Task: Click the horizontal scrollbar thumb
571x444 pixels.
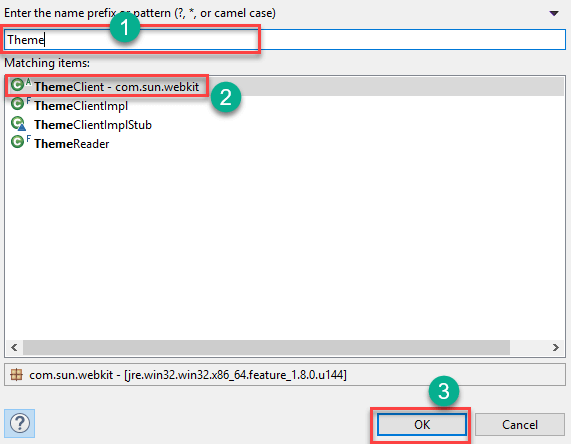Action: (266, 347)
